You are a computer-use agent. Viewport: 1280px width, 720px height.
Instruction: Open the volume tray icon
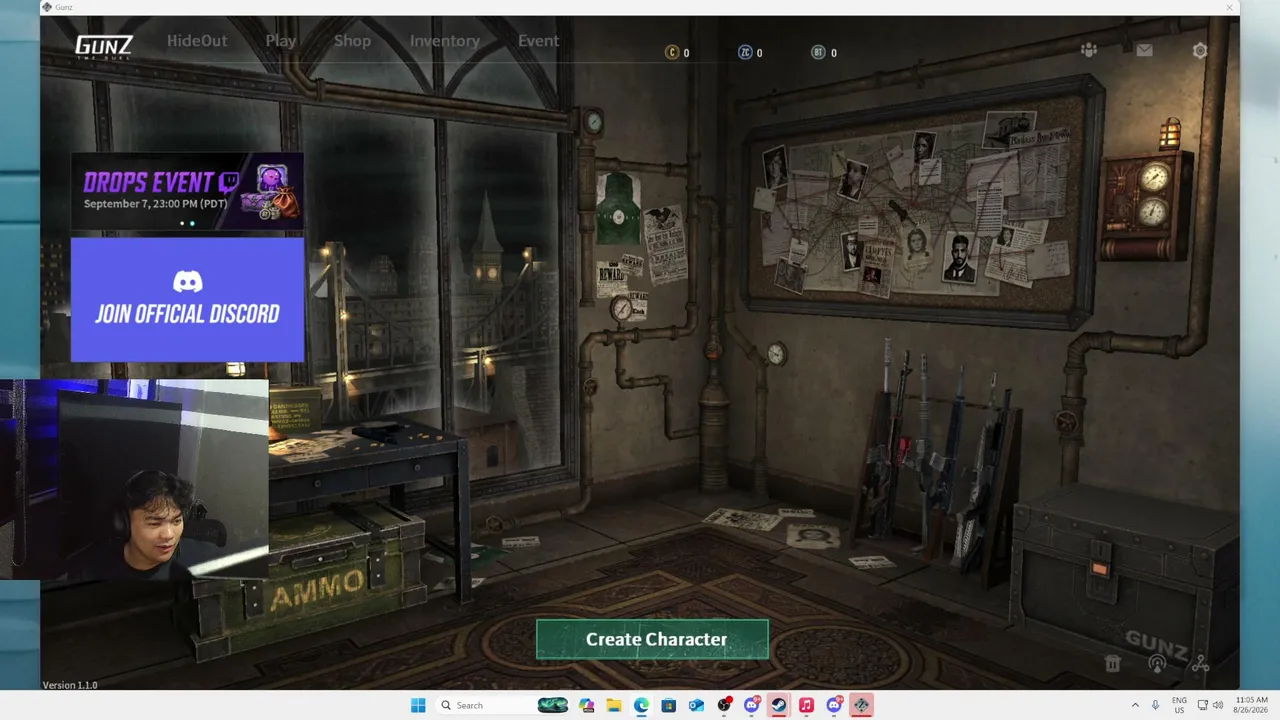[x=1218, y=705]
